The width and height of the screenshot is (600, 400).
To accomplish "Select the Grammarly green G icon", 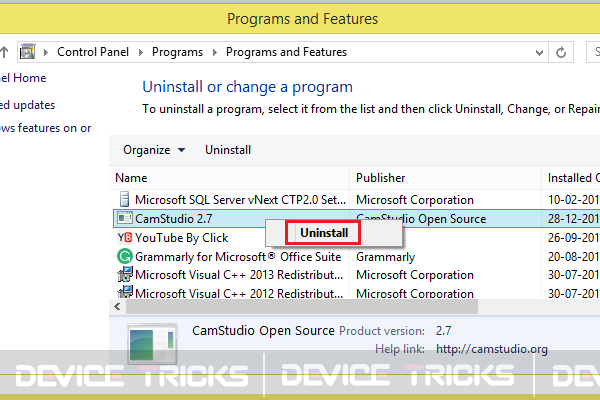I will (125, 256).
